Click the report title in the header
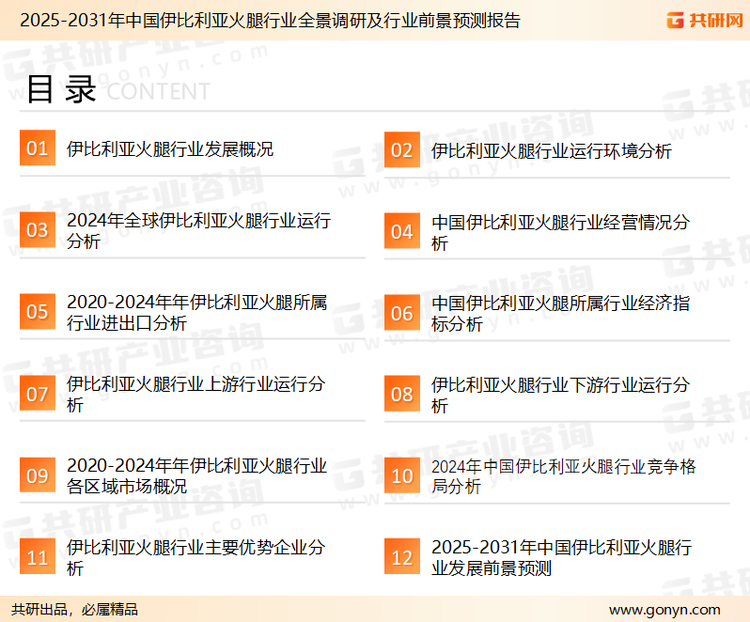This screenshot has height=622, width=750. tap(270, 21)
